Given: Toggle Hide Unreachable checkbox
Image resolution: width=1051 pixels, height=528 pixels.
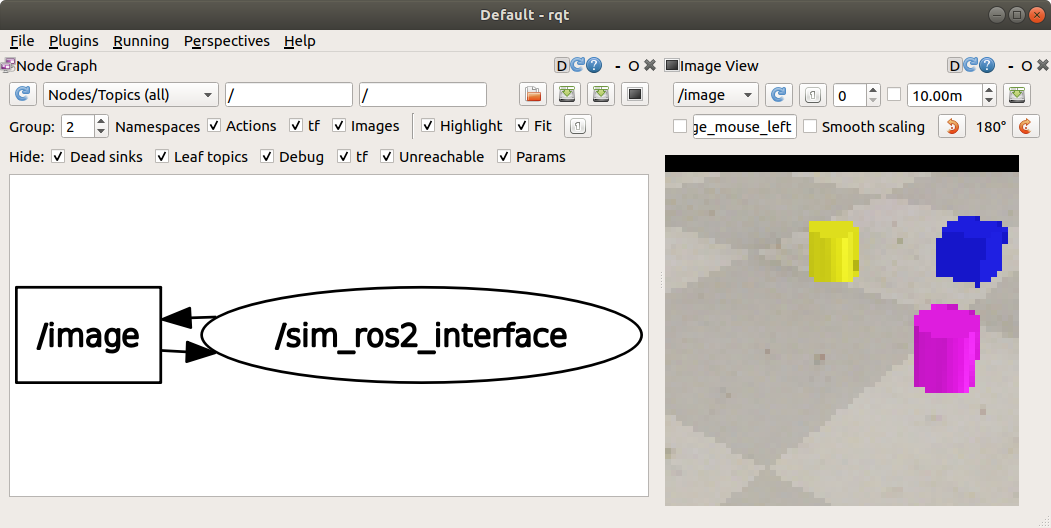Looking at the screenshot, I should pyautogui.click(x=387, y=156).
